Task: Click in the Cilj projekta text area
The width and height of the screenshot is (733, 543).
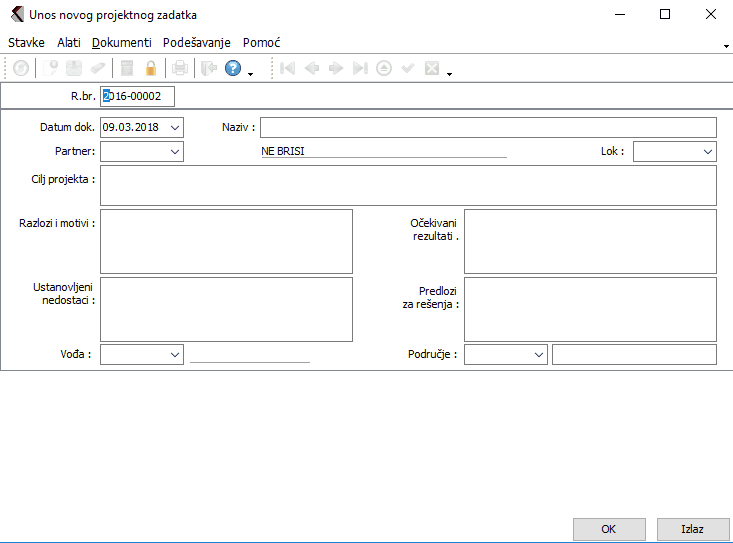Action: (408, 185)
